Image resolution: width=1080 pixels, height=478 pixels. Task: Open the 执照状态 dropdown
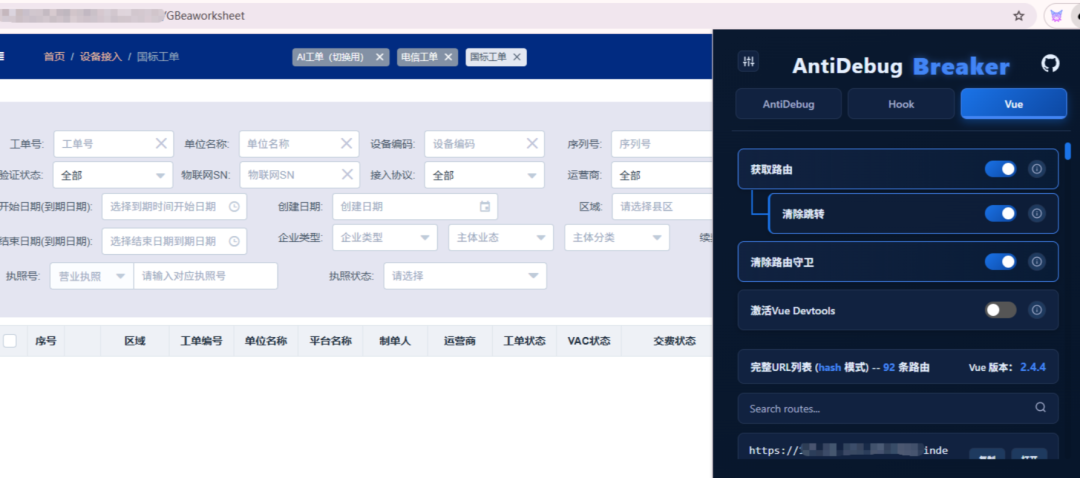click(465, 276)
